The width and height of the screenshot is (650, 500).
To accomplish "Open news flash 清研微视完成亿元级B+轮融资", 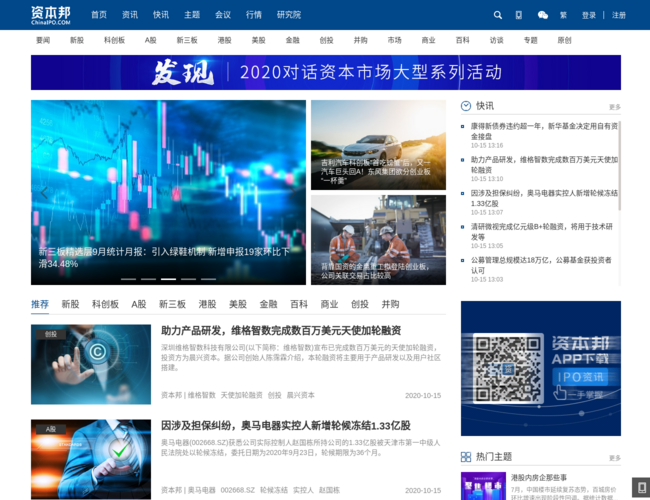I will 541,232.
